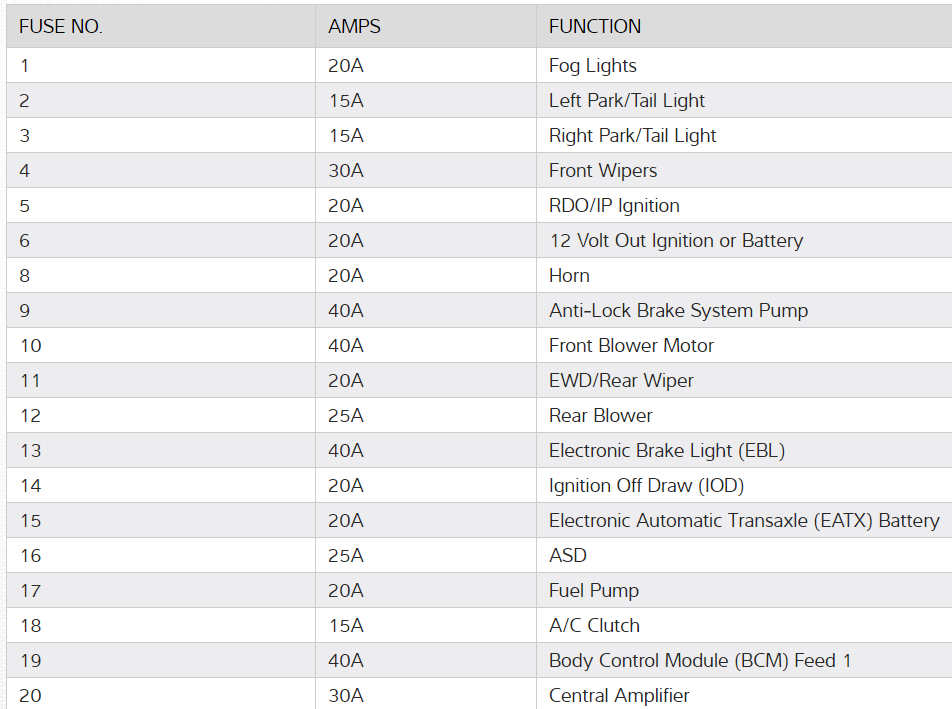Viewport: 952px width, 709px height.
Task: Select the EWD/Rear Wiper cell
Action: (620, 381)
